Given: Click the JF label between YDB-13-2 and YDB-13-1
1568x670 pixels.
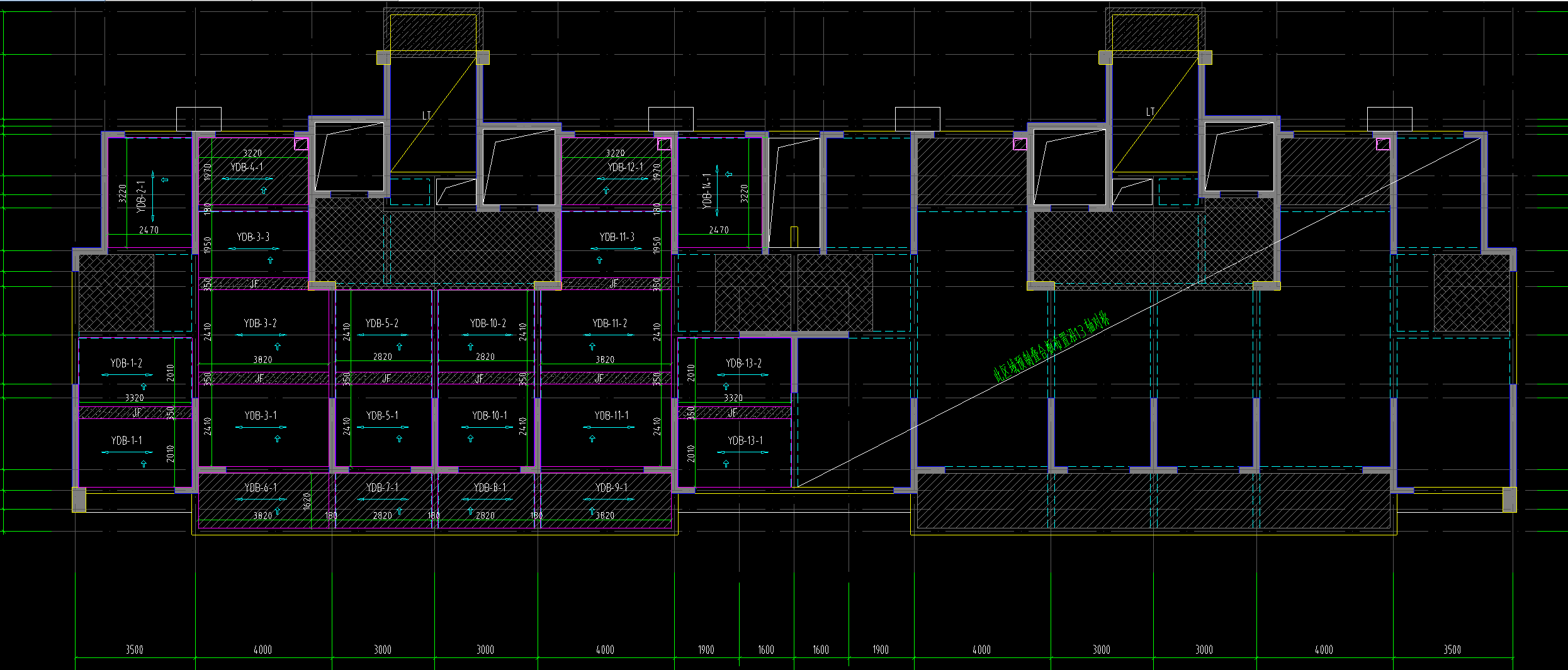Looking at the screenshot, I should pyautogui.click(x=733, y=413).
